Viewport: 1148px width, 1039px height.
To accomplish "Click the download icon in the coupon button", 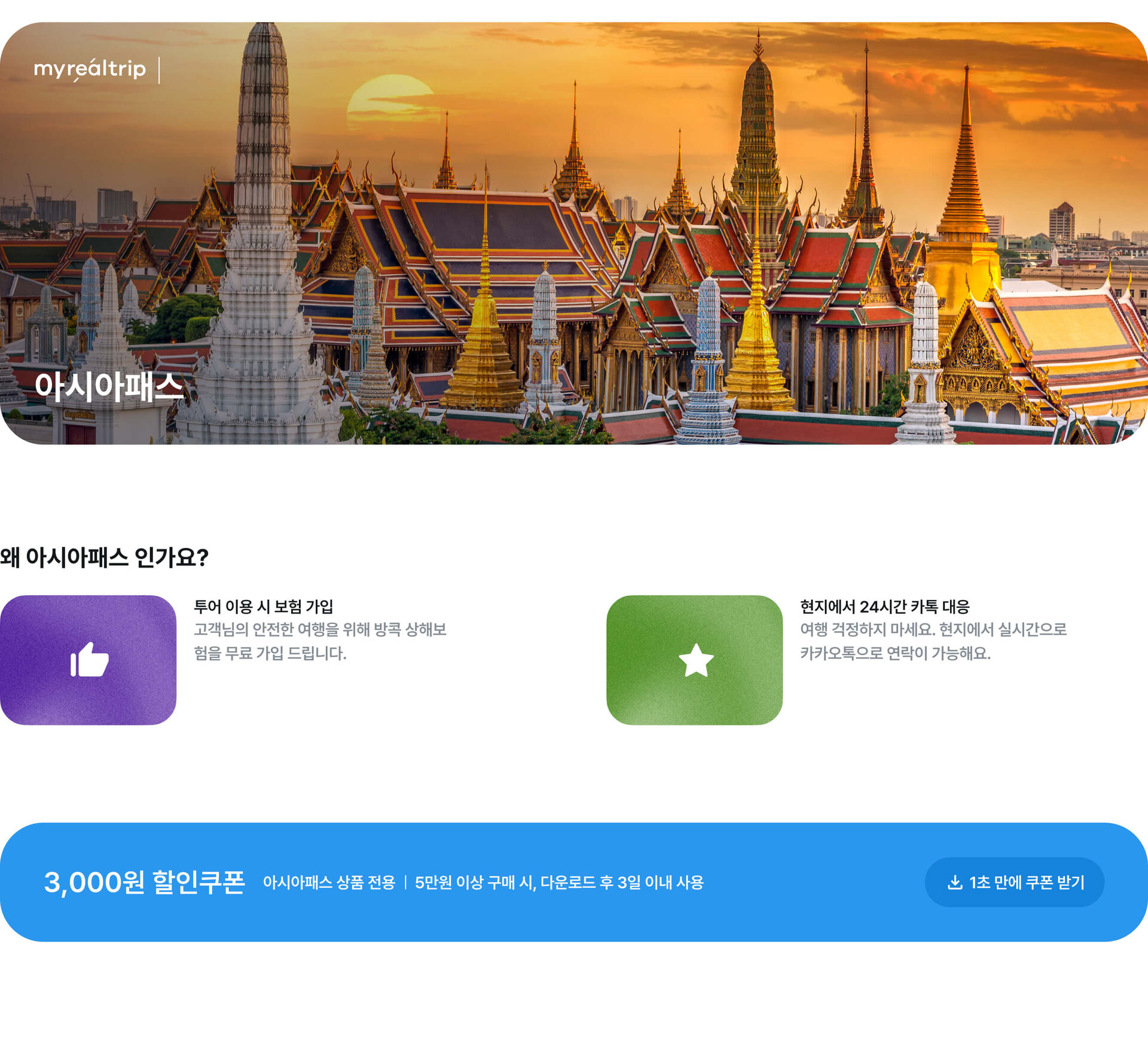I will coord(955,882).
